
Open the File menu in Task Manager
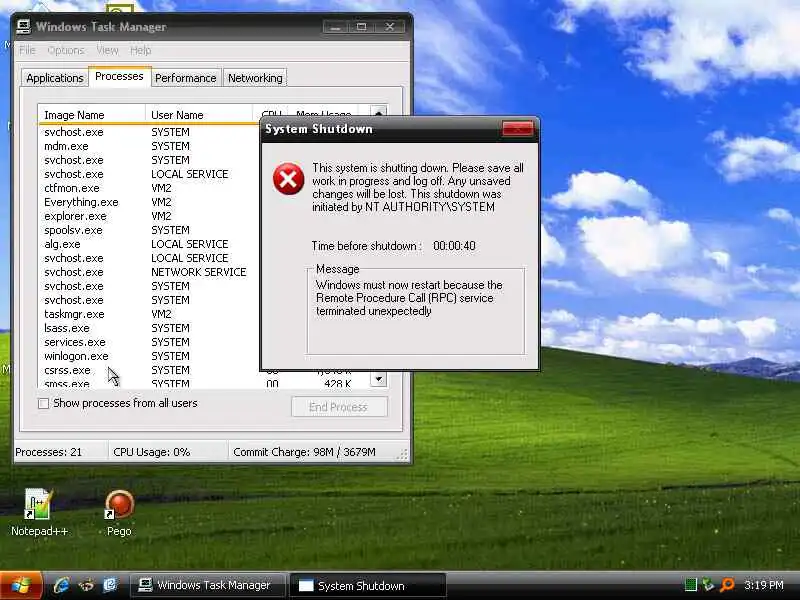click(x=27, y=50)
